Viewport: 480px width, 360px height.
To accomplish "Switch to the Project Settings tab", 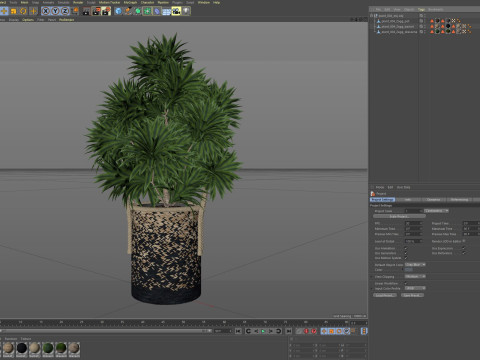I will click(x=382, y=200).
